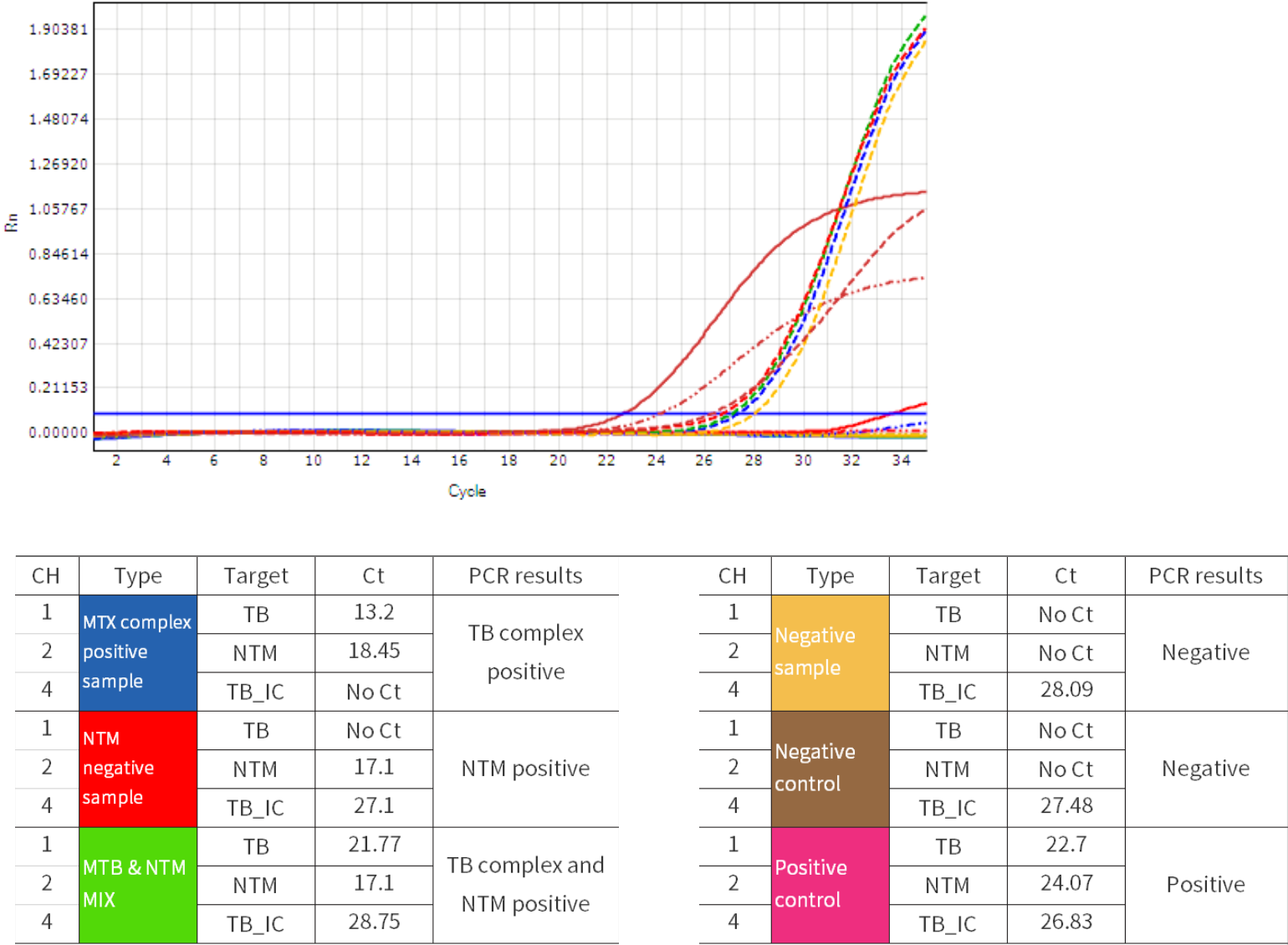Click the Ct value 13.2
The image size is (1288, 945).
click(x=374, y=612)
